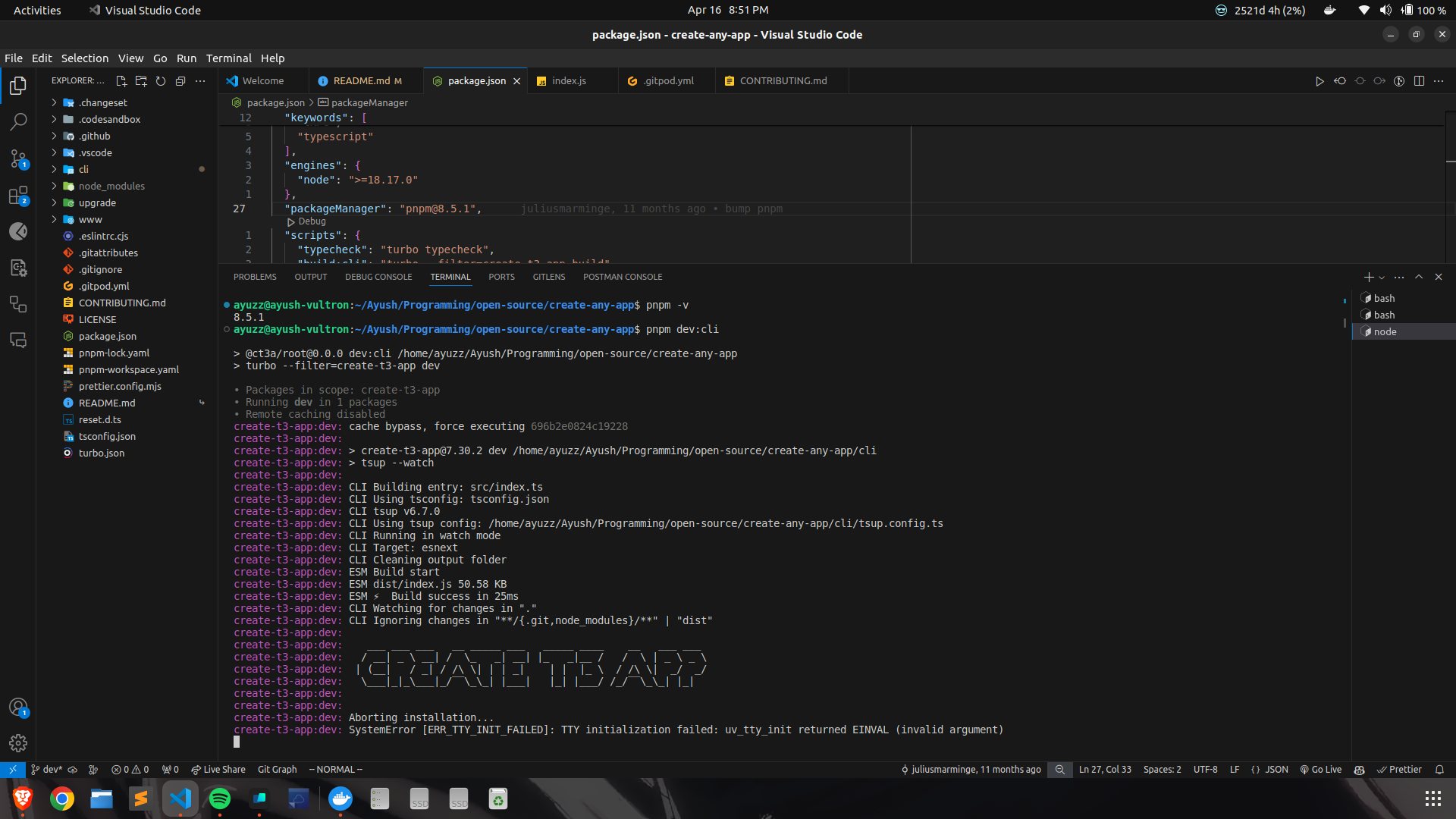Open Git Graph from status bar

(x=277, y=769)
